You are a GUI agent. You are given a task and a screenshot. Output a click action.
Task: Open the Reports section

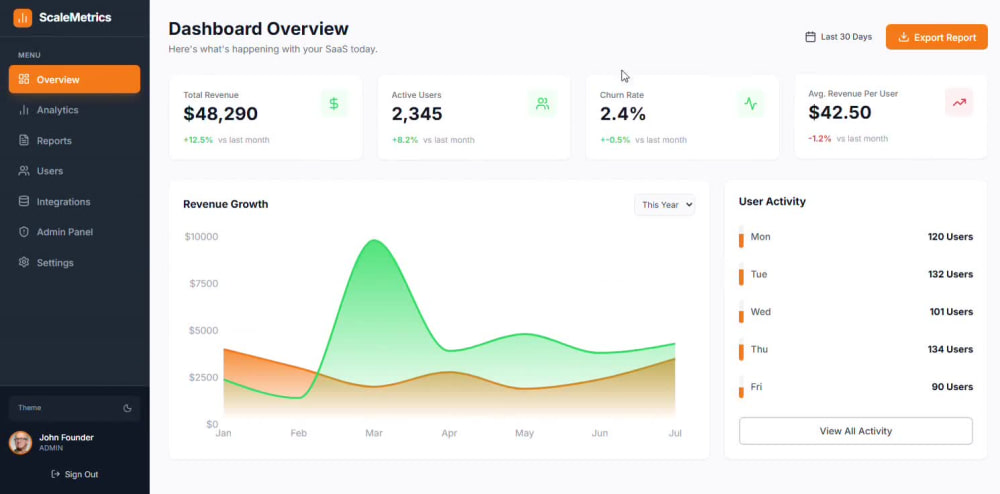pos(75,140)
